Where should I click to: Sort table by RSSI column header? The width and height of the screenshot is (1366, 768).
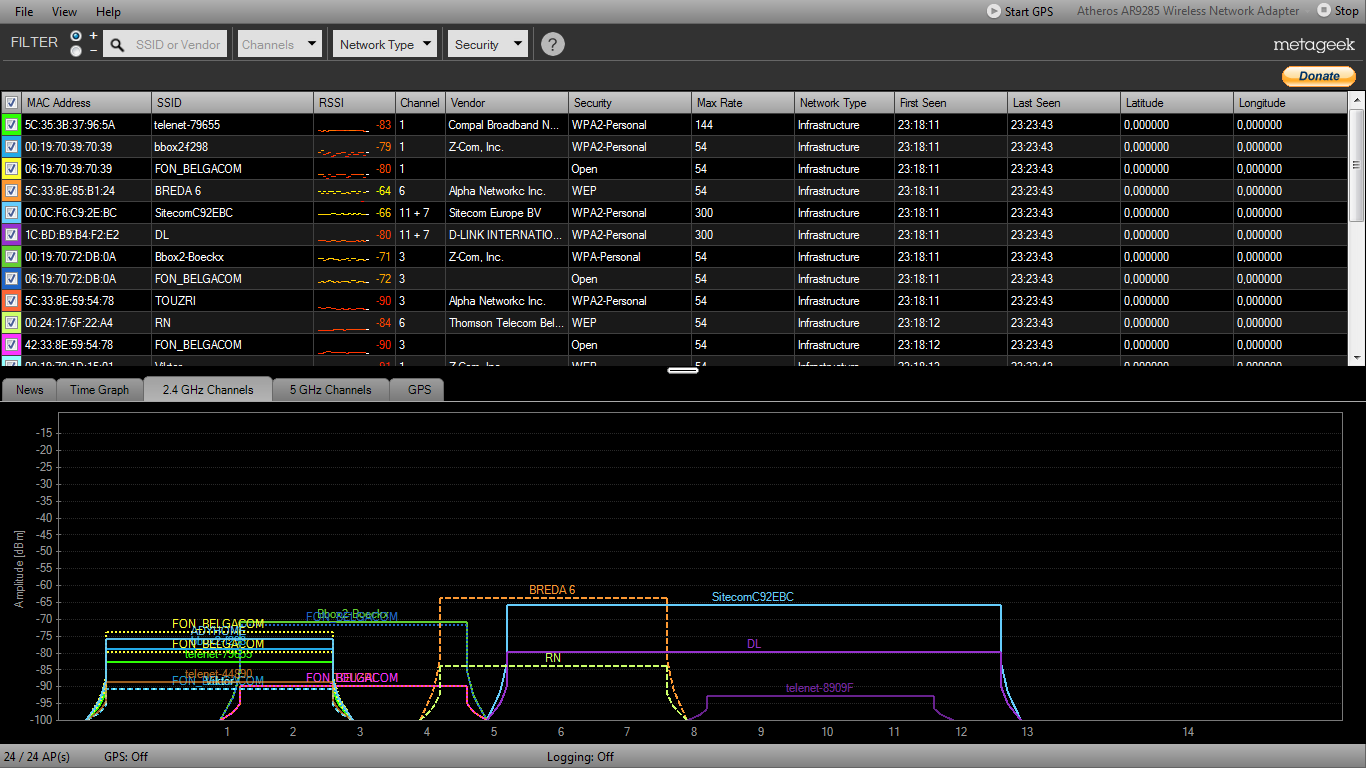[354, 103]
